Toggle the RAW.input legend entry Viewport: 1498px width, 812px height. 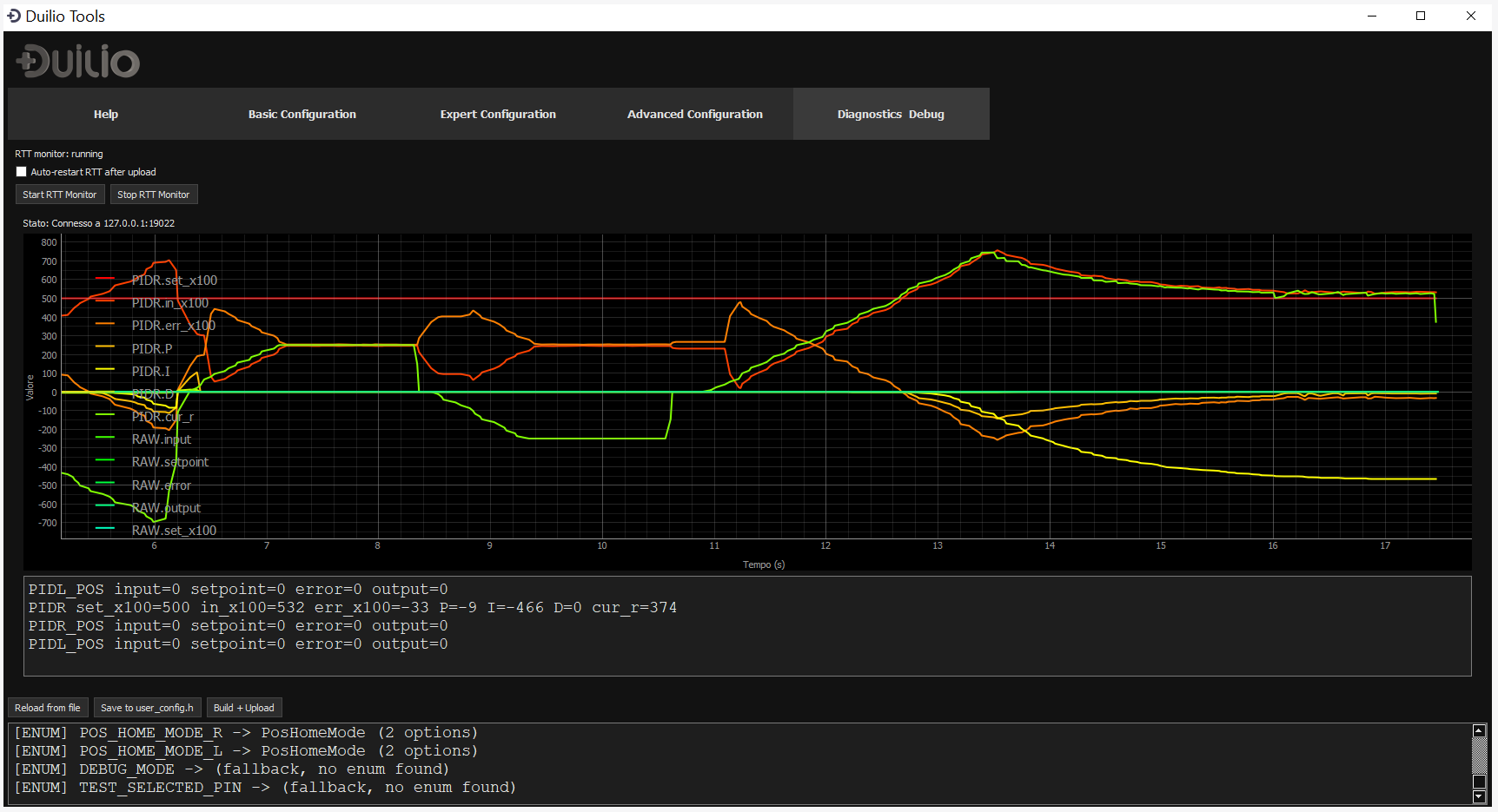[161, 439]
